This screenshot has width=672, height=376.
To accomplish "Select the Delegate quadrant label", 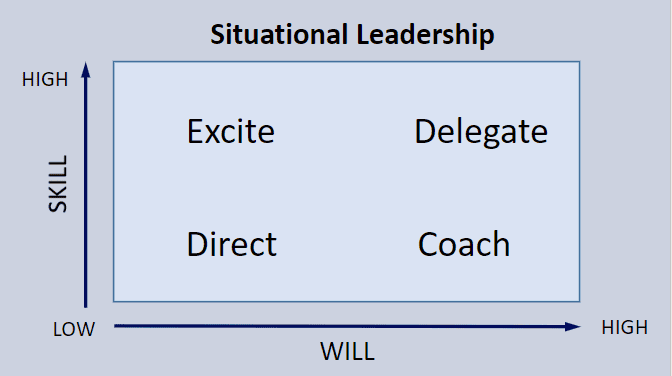I will click(481, 132).
